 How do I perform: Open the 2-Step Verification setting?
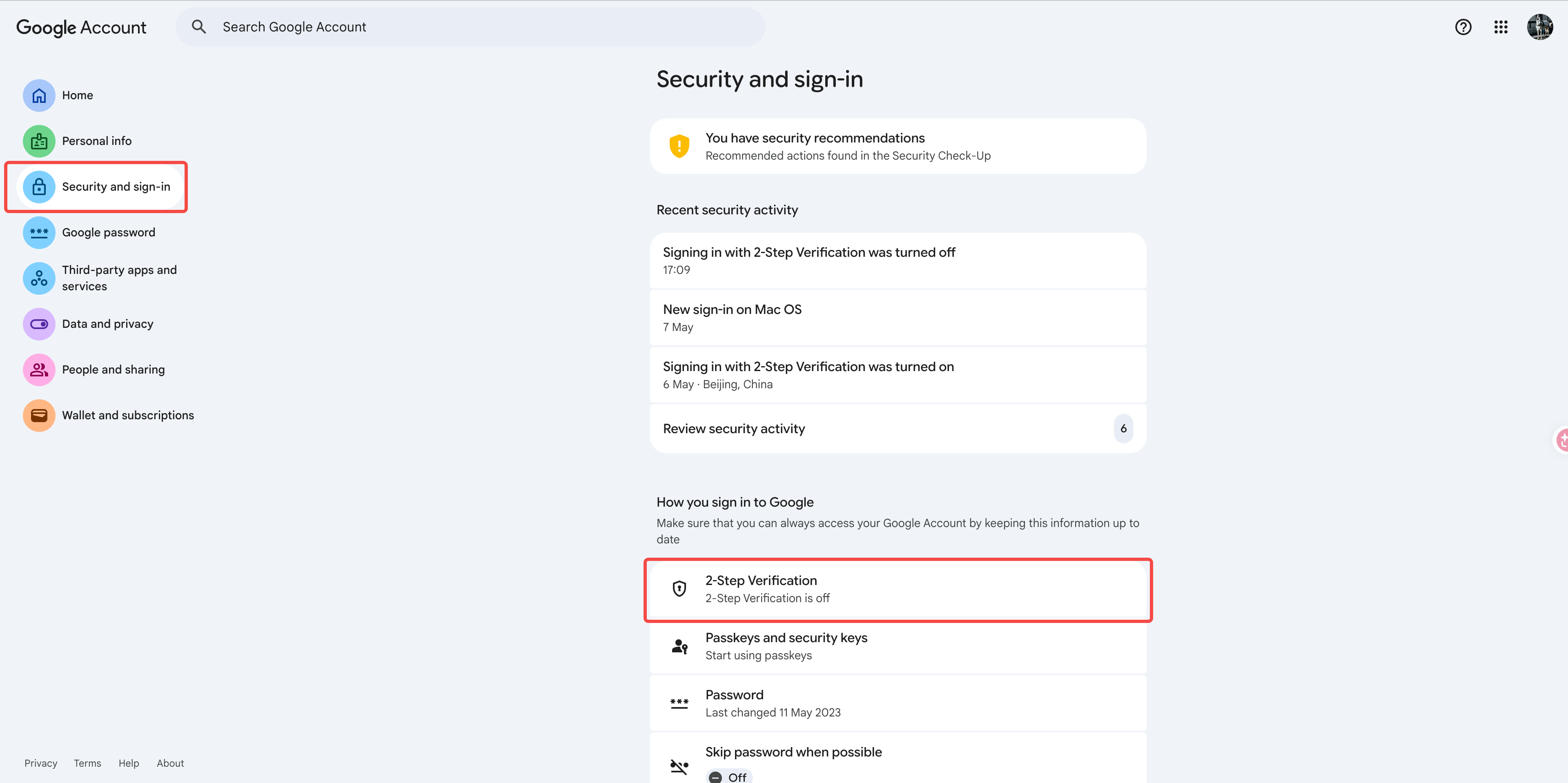[898, 589]
